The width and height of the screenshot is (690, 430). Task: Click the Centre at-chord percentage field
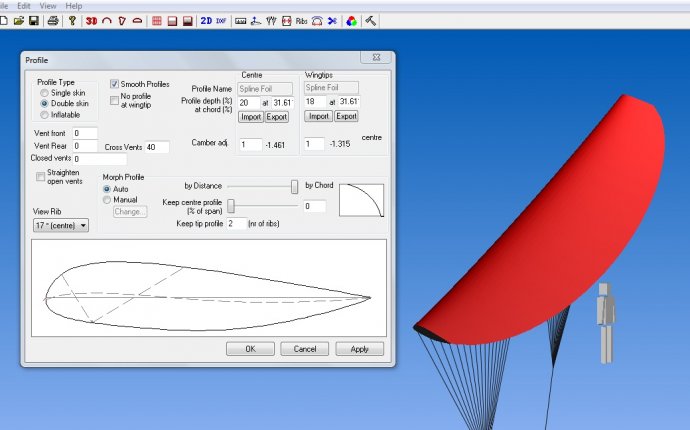click(x=283, y=103)
